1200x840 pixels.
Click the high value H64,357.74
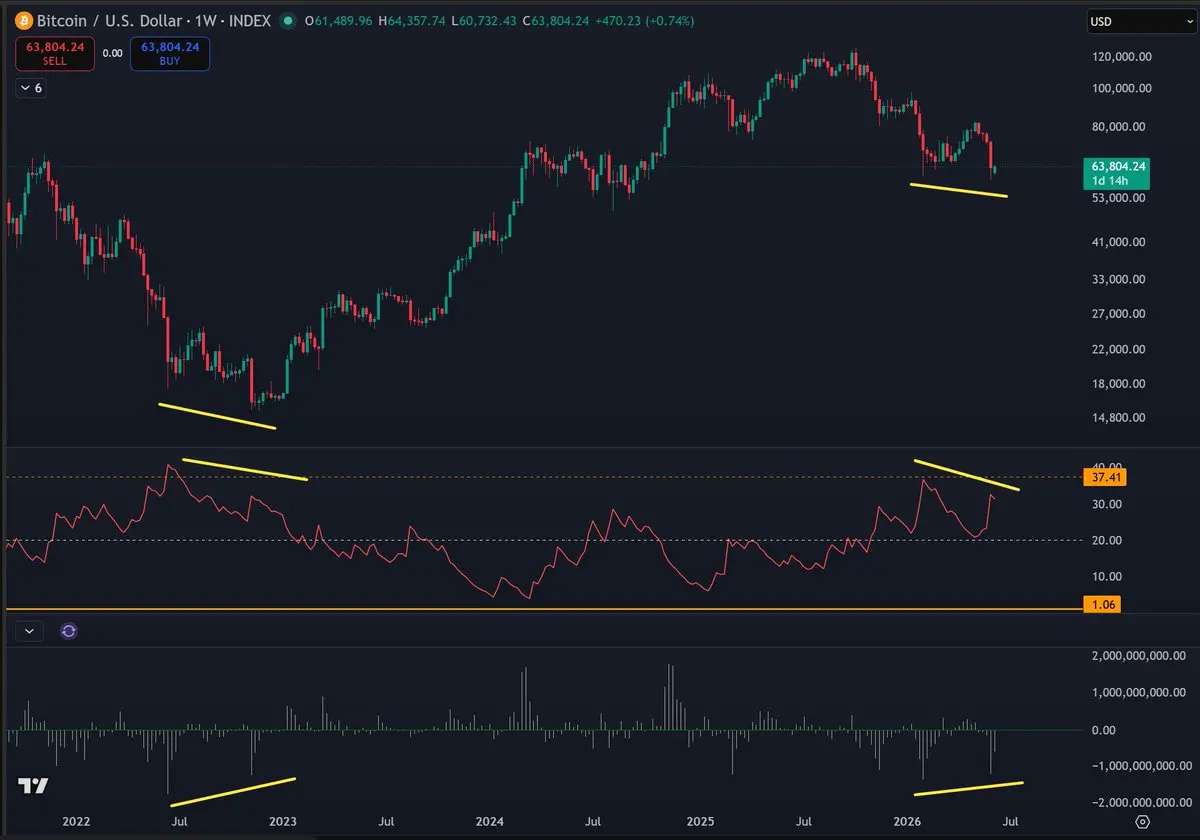coord(410,20)
